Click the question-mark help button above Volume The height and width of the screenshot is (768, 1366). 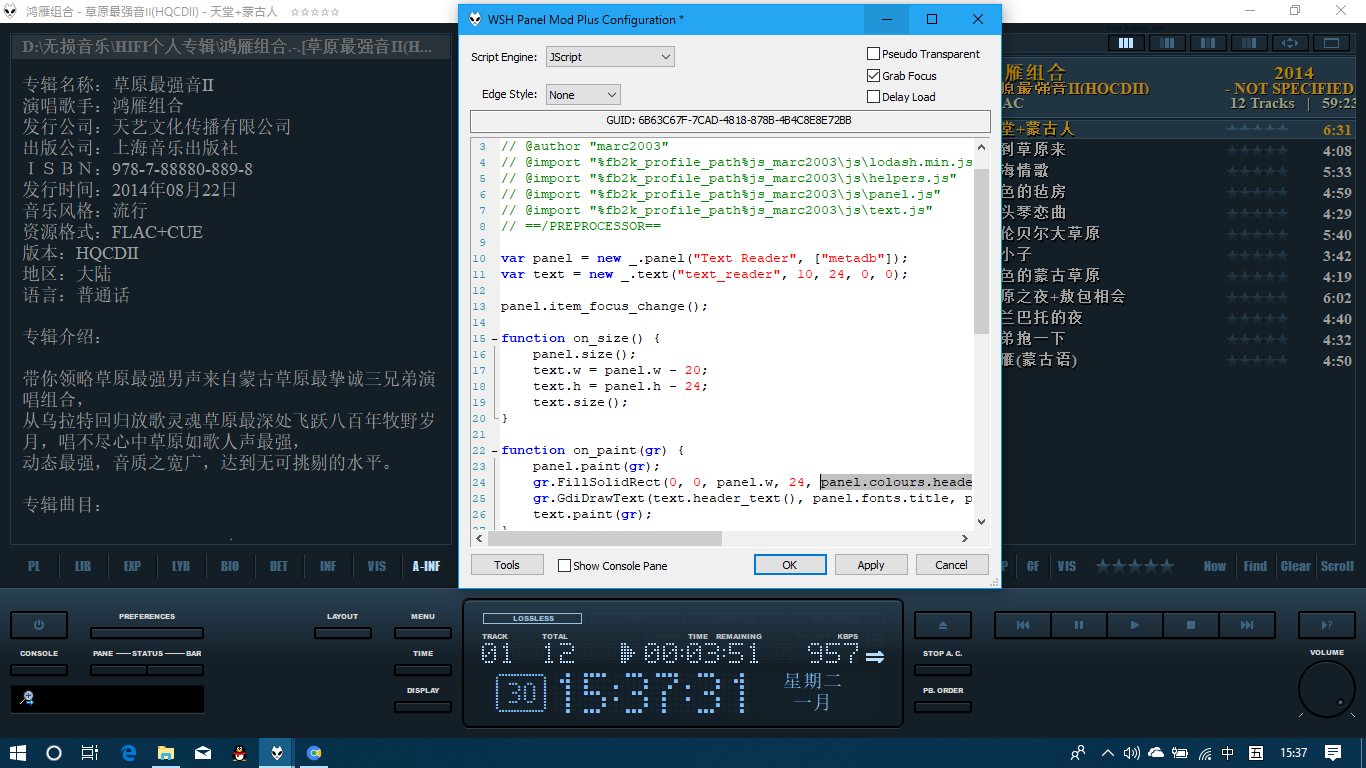coord(1327,625)
